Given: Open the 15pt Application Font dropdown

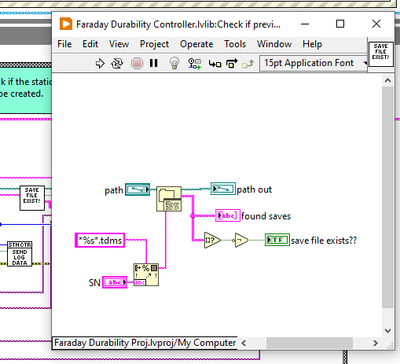Looking at the screenshot, I should (x=313, y=63).
